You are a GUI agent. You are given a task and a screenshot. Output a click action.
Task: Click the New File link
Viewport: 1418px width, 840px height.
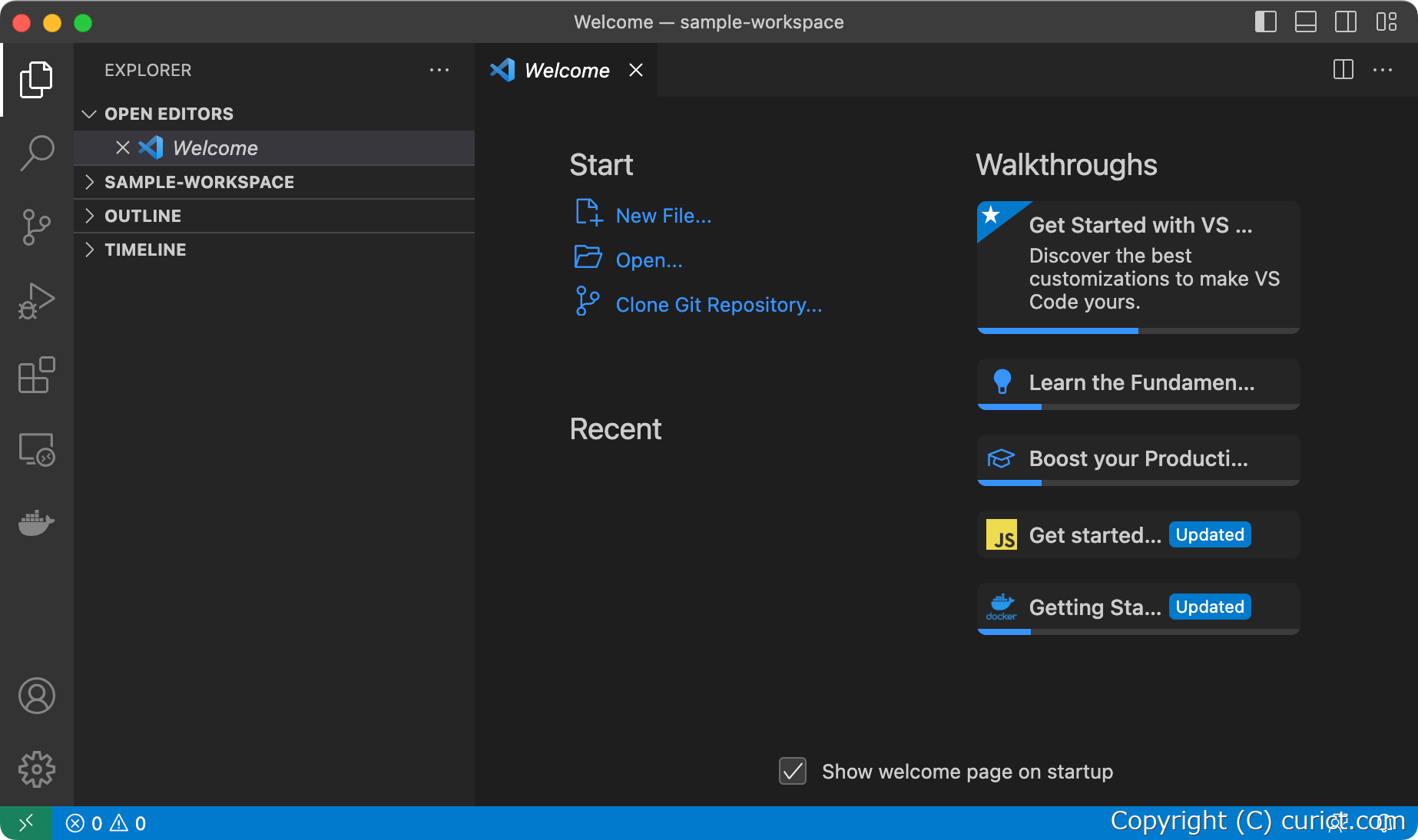point(663,215)
